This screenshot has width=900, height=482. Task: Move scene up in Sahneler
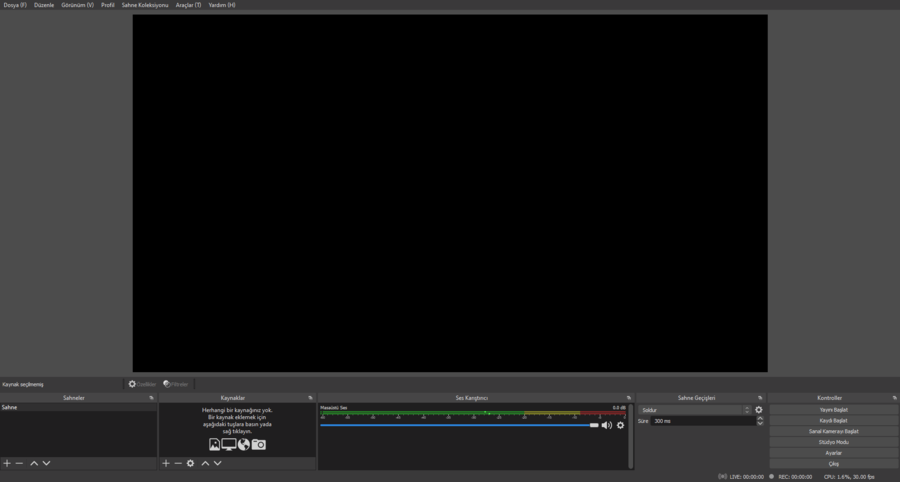coord(34,463)
